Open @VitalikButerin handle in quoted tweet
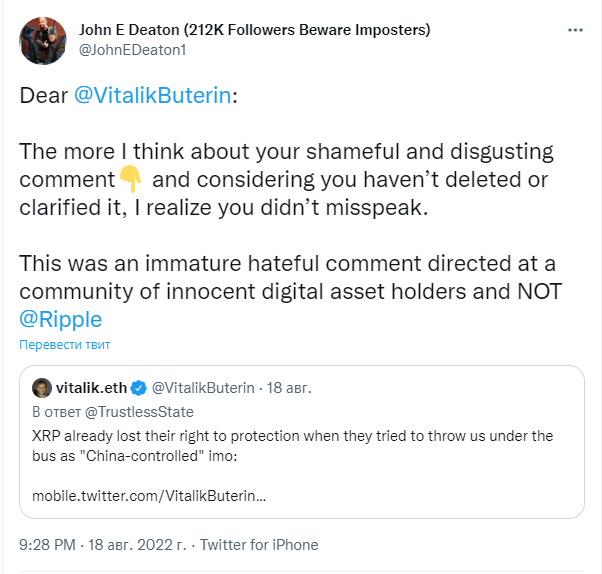Screen dimensions: 602x574 click(203, 388)
